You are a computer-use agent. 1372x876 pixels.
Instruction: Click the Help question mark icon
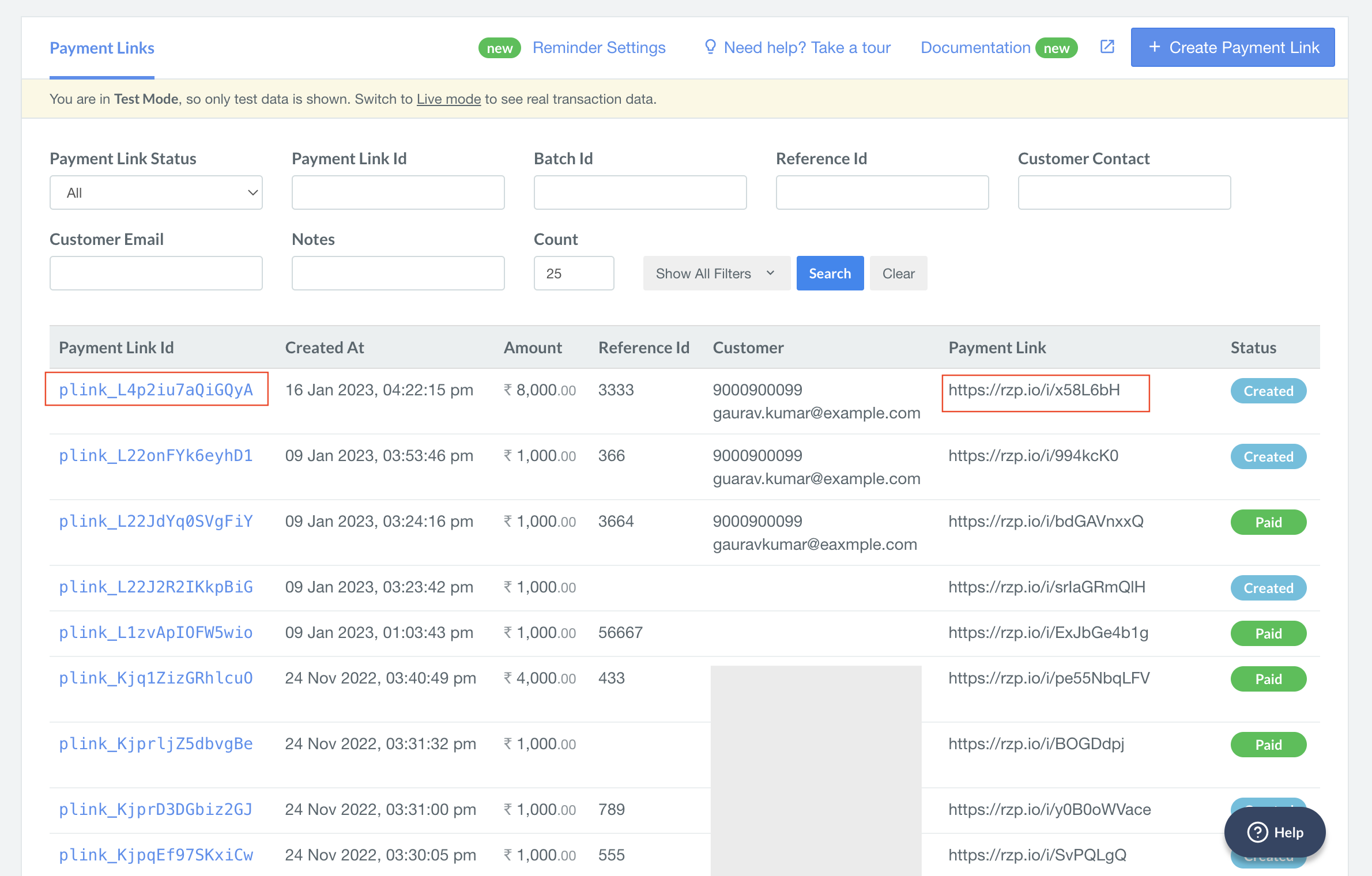pyautogui.click(x=1257, y=832)
